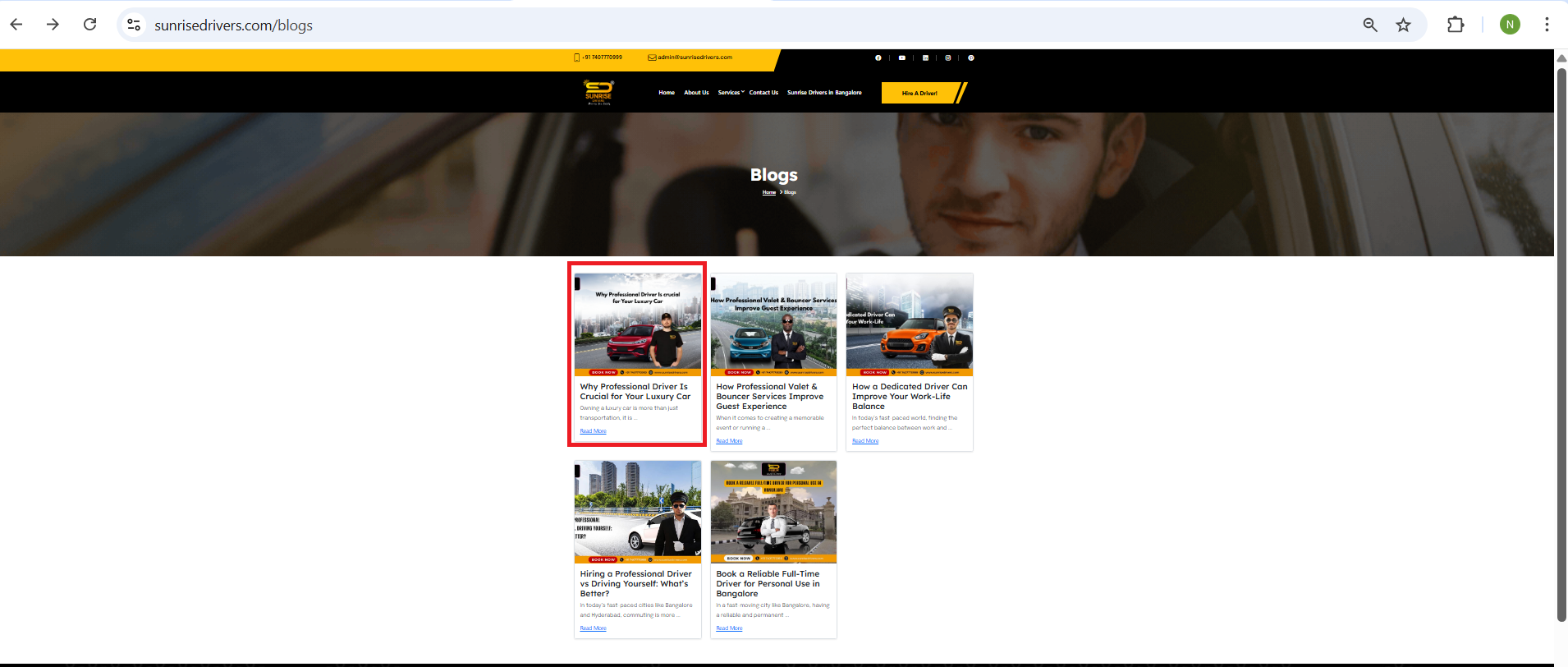Click the admin@sunrisedrivers.com email link
Image resolution: width=1568 pixels, height=667 pixels.
coord(695,57)
